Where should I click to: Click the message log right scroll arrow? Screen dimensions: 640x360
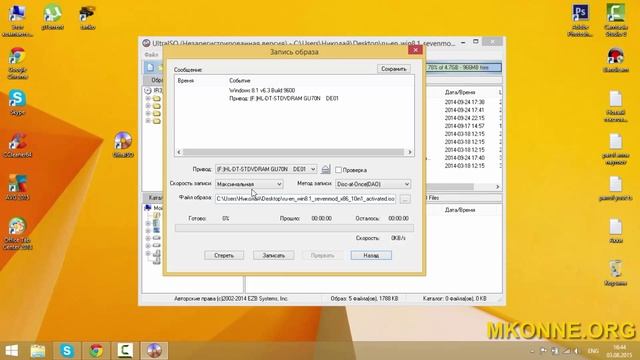click(x=410, y=152)
